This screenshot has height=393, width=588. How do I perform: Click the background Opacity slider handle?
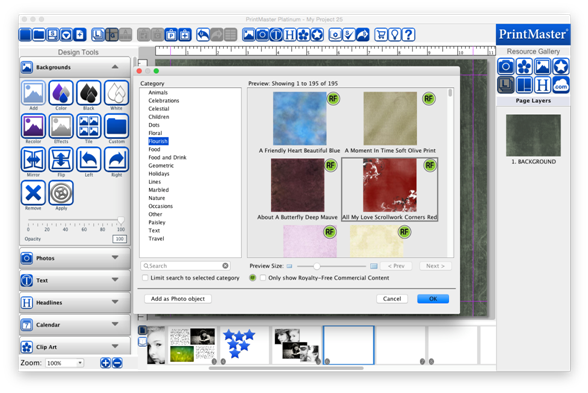(x=121, y=220)
